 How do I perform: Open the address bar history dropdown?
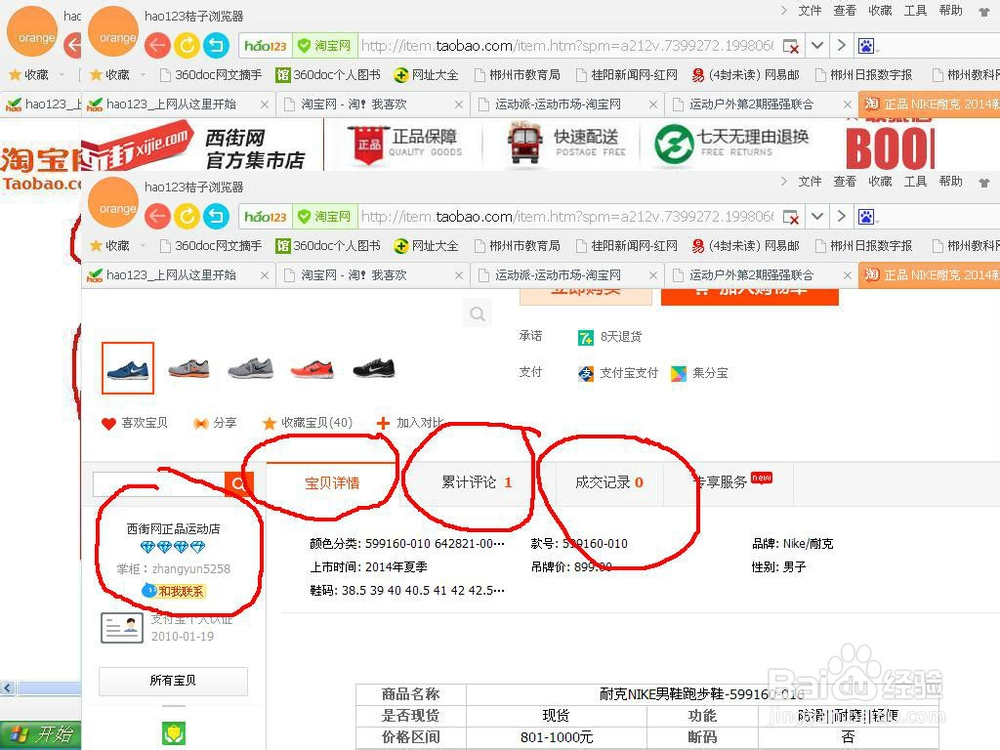(817, 215)
